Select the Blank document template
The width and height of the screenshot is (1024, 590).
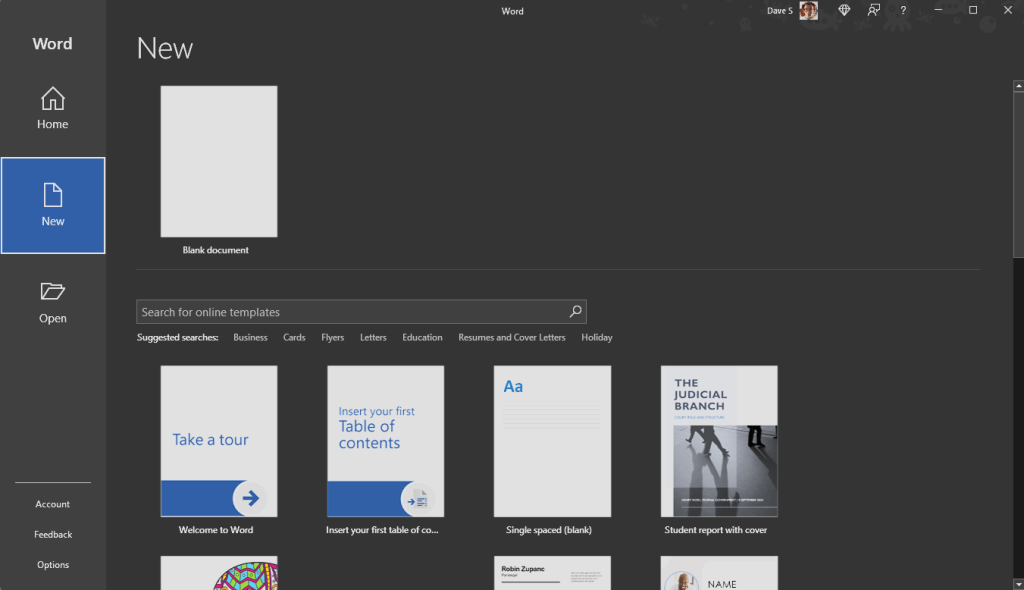(x=218, y=161)
